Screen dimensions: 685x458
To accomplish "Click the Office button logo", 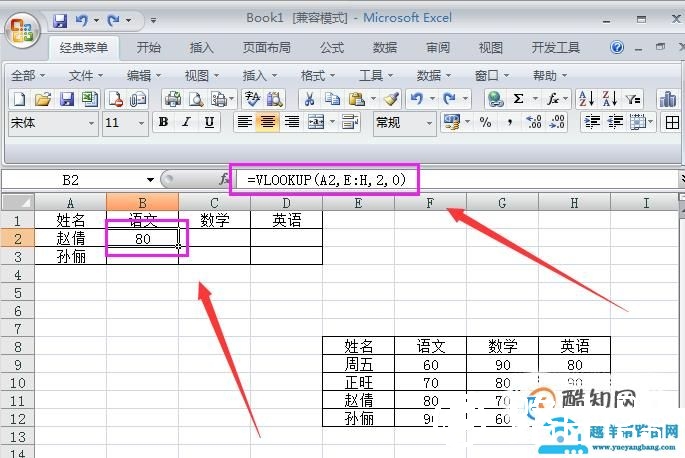I will 22,31.
